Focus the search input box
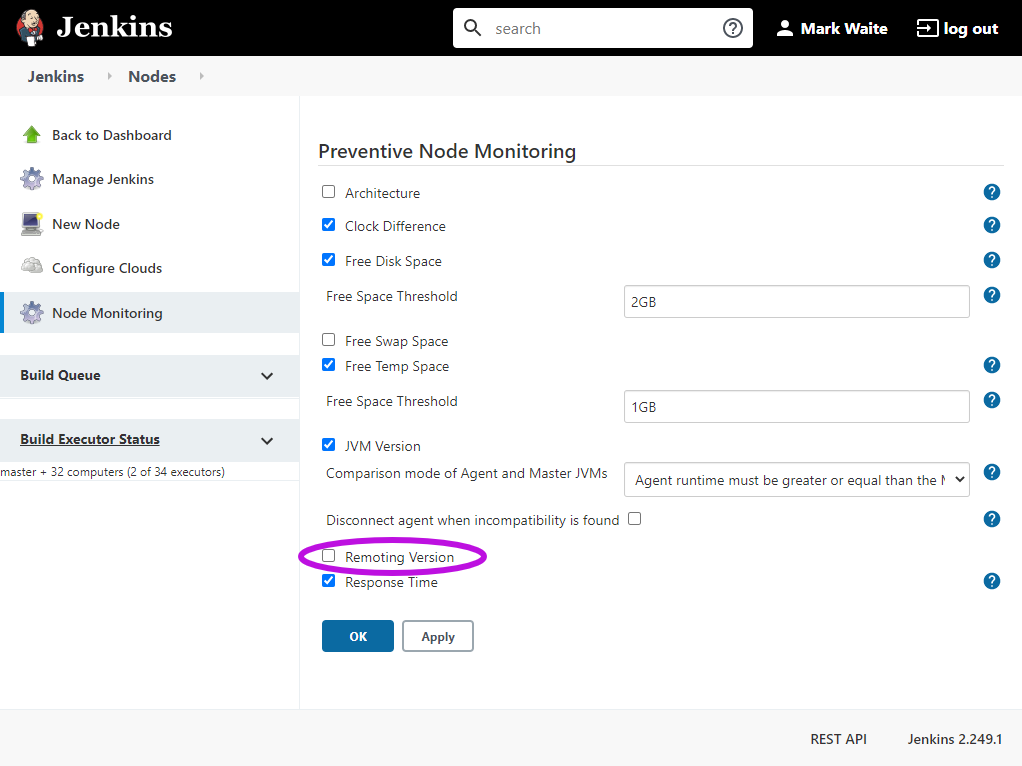This screenshot has height=766, width=1022. point(603,28)
